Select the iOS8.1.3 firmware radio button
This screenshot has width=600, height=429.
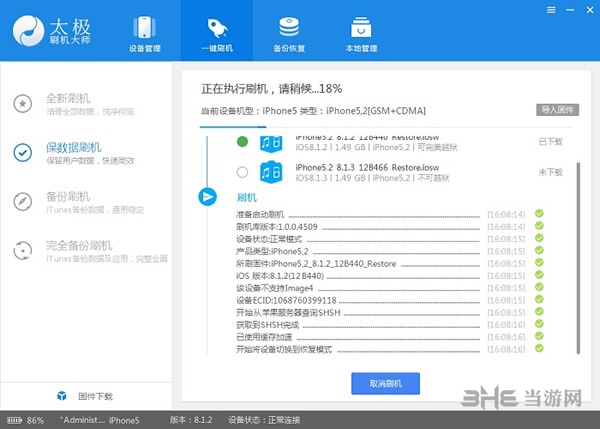[242, 172]
